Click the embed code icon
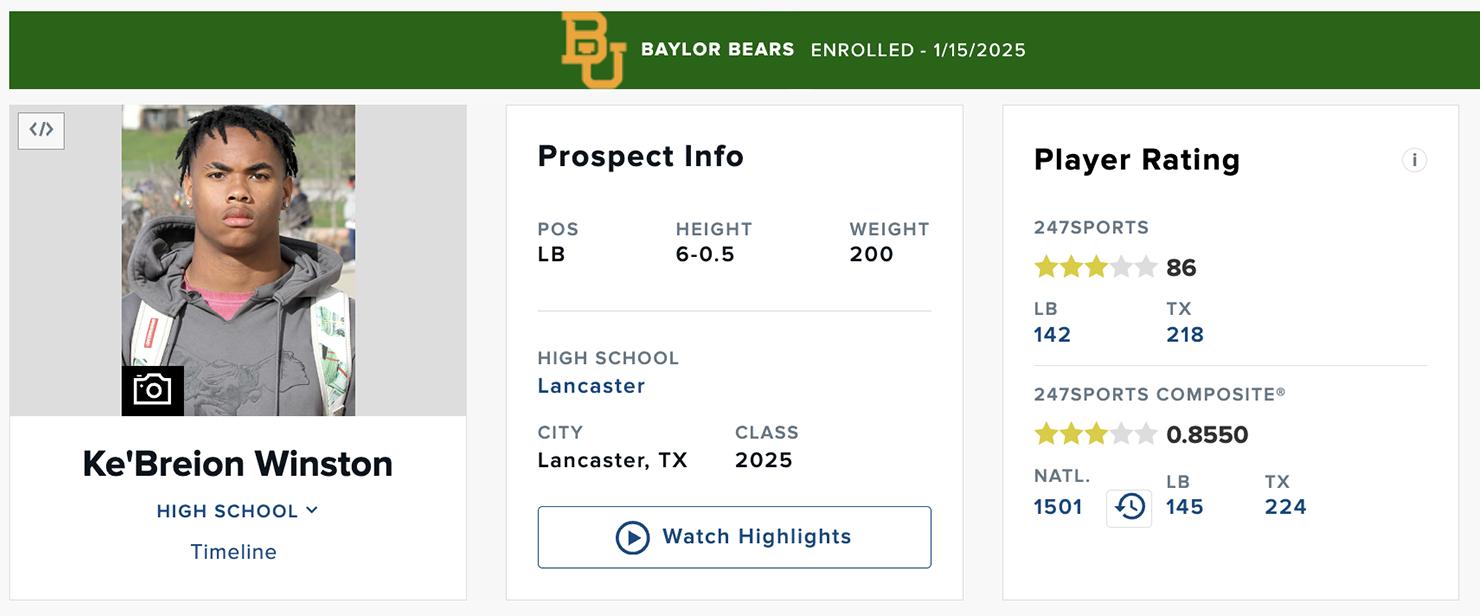Viewport: 1480px width, 616px height. 41,130
